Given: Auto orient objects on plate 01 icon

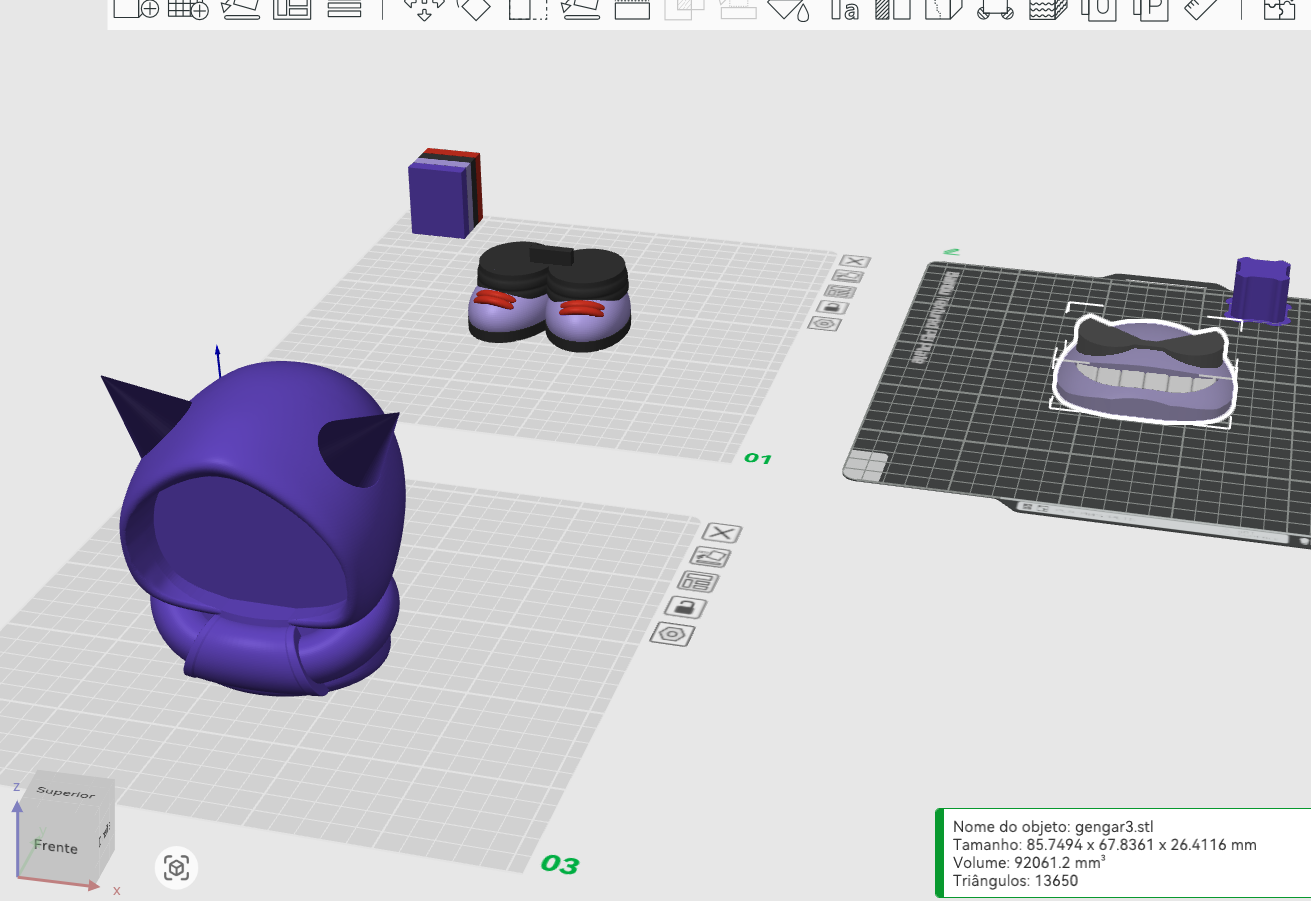Looking at the screenshot, I should point(849,276).
